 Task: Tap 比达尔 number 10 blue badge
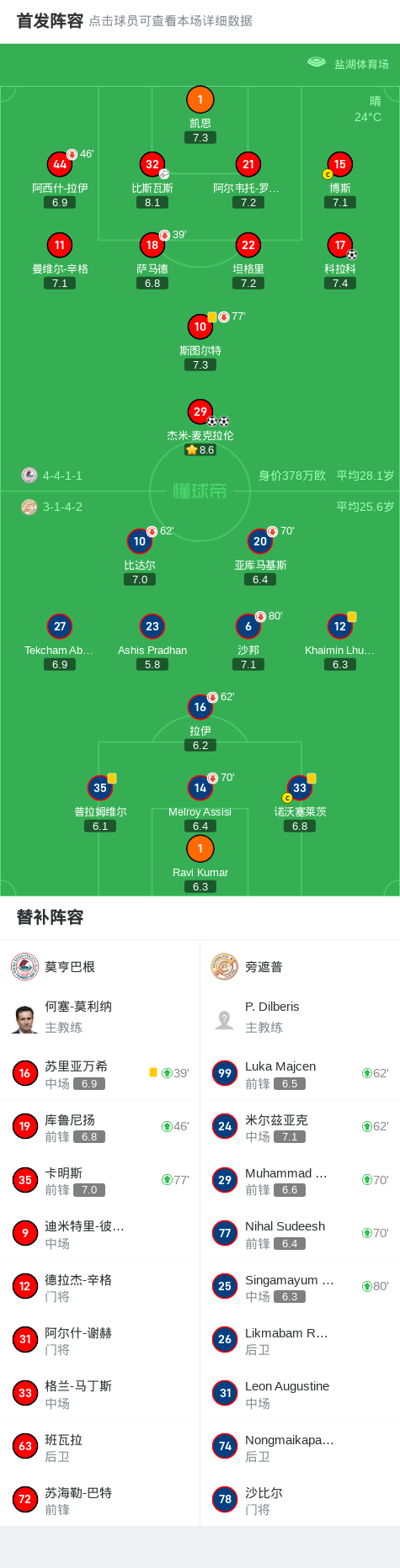pos(140,541)
